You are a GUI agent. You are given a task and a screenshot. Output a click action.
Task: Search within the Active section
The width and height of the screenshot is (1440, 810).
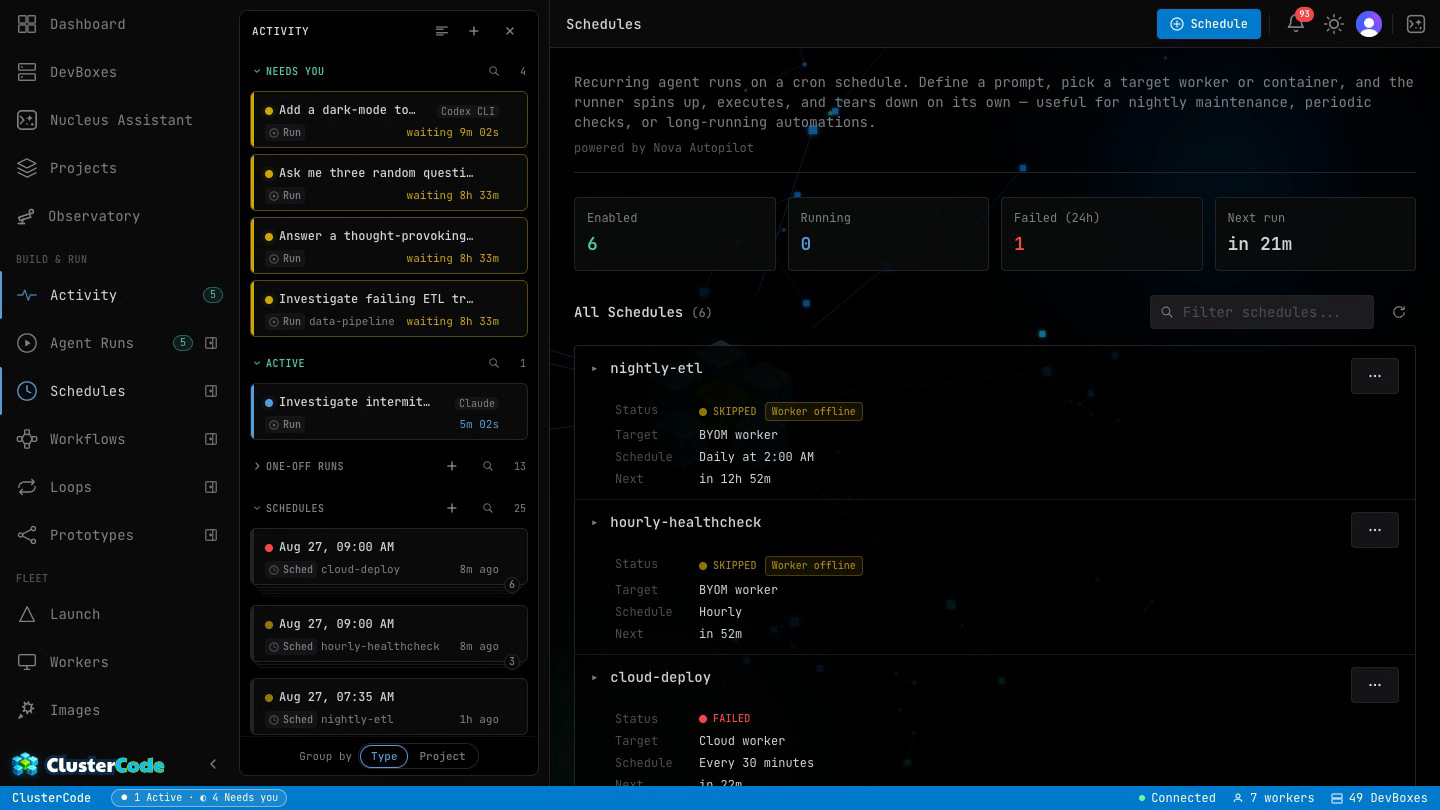(x=494, y=363)
